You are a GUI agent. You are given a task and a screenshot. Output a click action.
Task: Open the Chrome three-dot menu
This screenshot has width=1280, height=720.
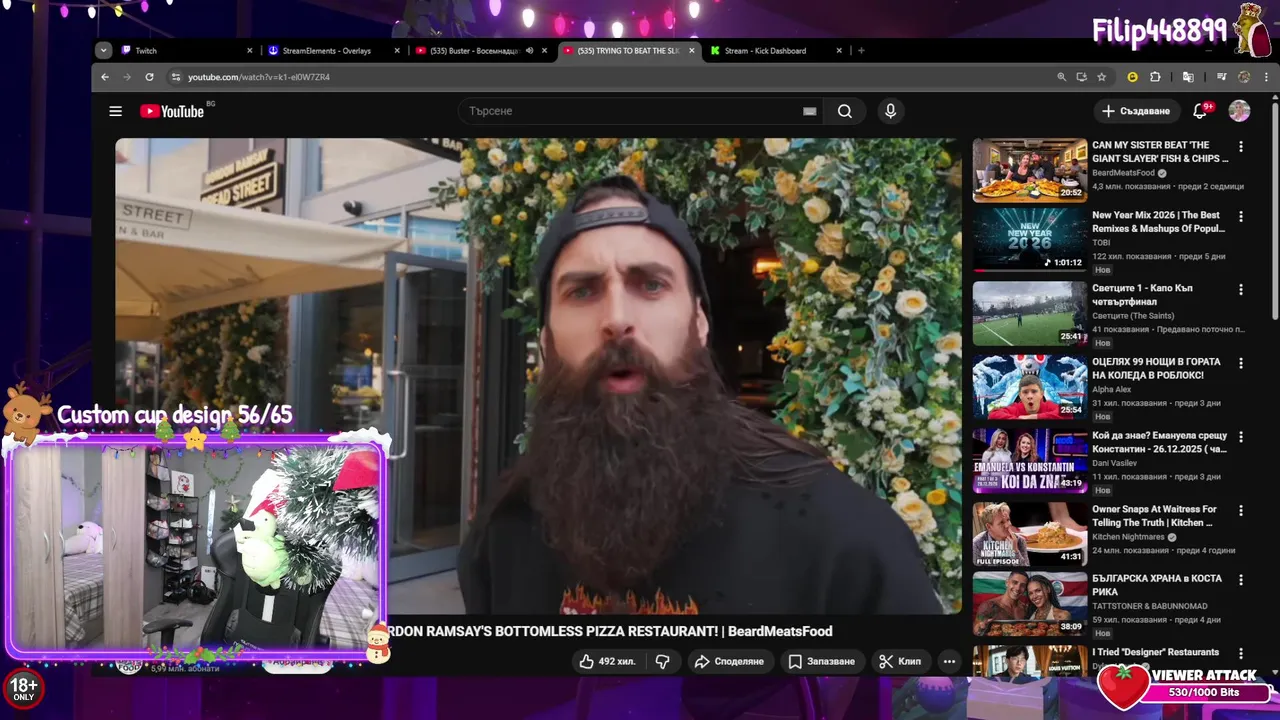(1266, 77)
